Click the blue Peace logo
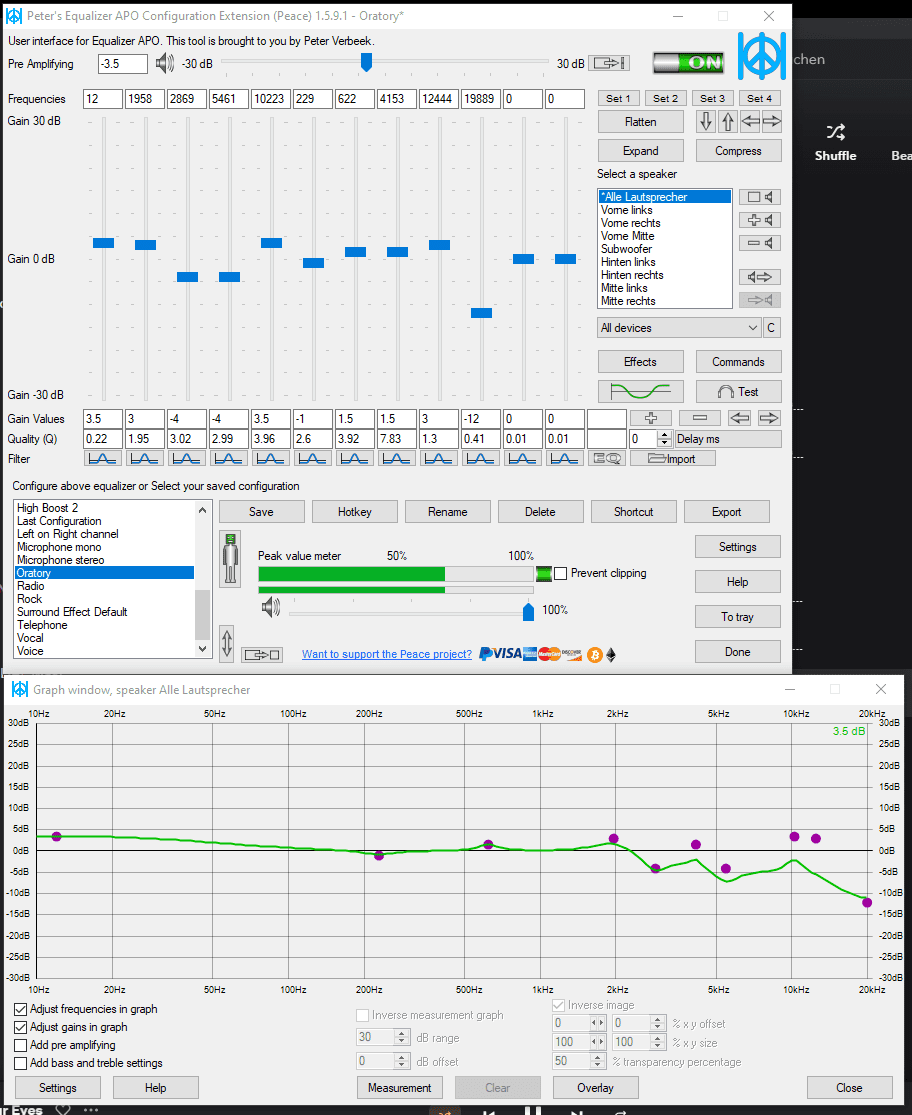 (761, 56)
